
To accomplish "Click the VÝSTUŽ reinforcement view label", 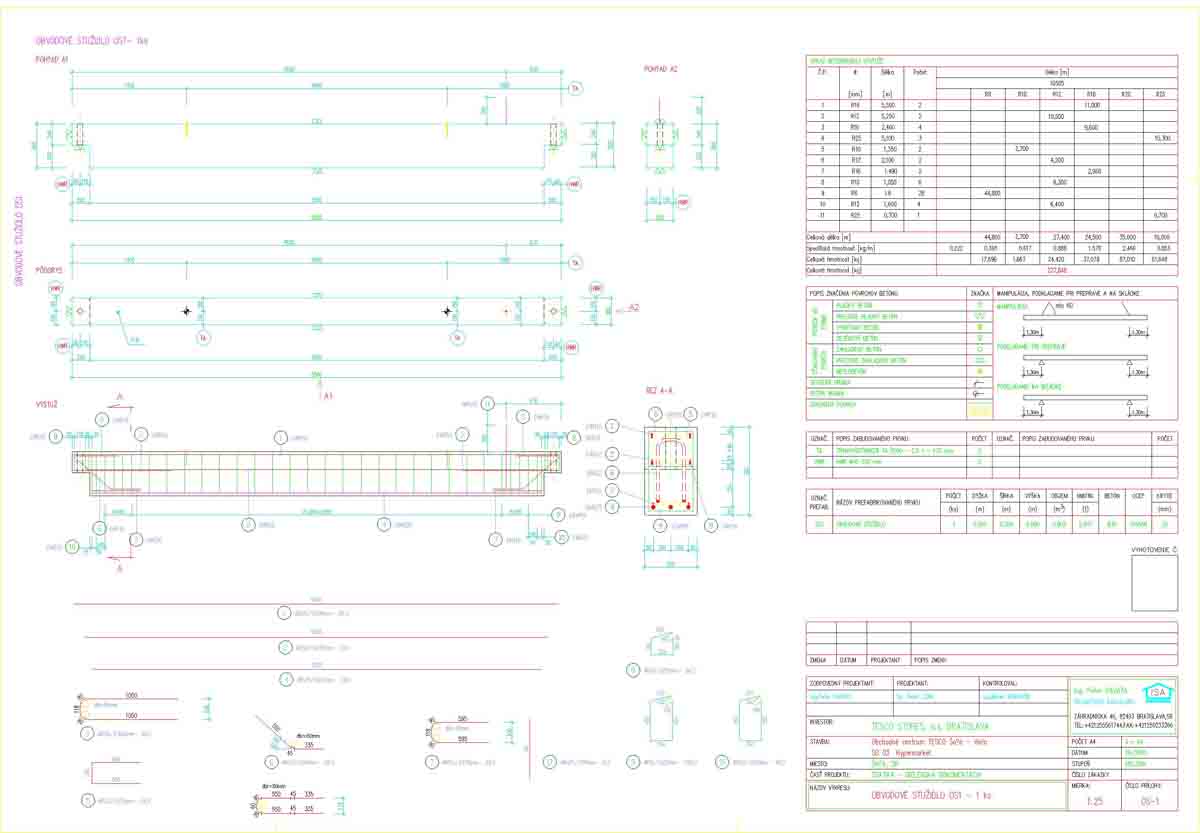I will point(47,404).
